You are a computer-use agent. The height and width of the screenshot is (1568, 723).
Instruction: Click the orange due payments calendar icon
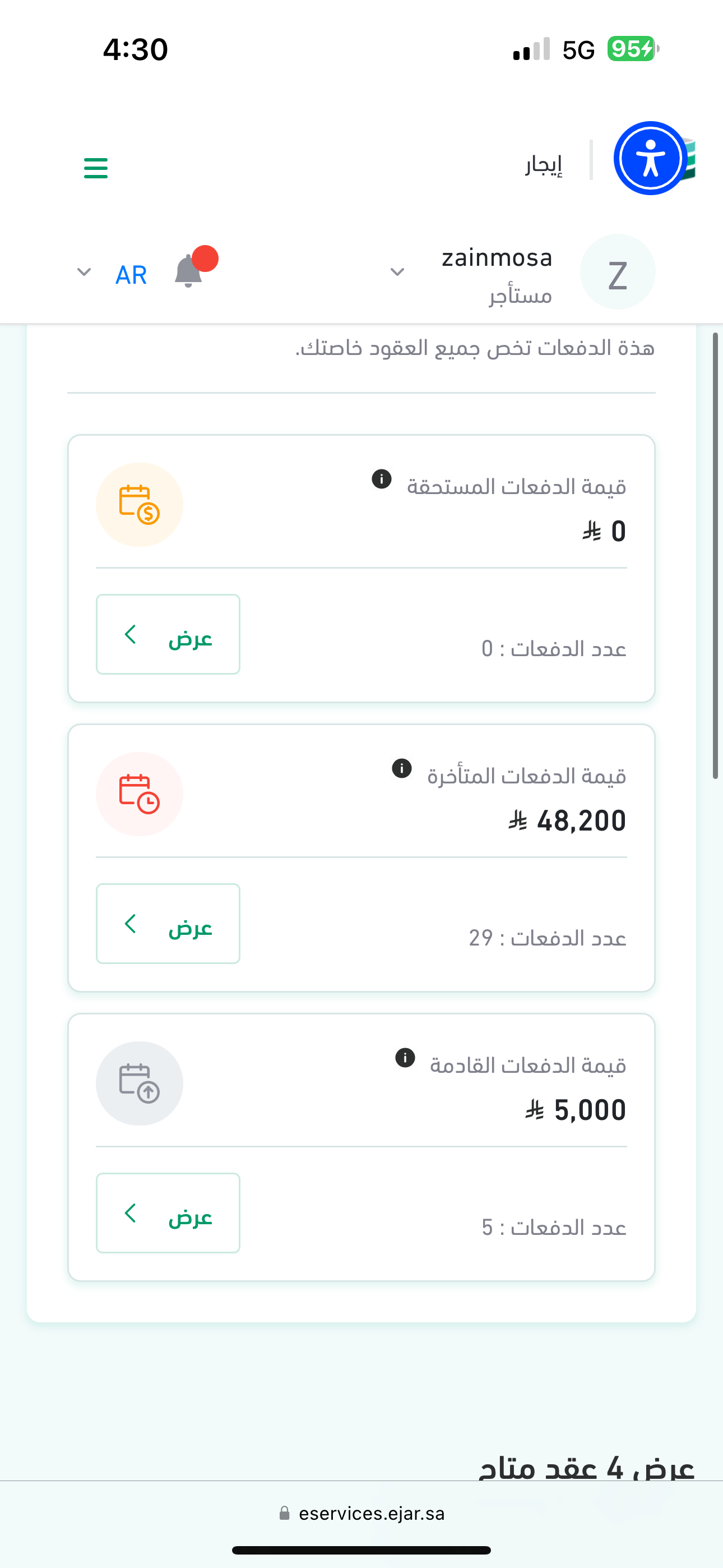pyautogui.click(x=140, y=505)
